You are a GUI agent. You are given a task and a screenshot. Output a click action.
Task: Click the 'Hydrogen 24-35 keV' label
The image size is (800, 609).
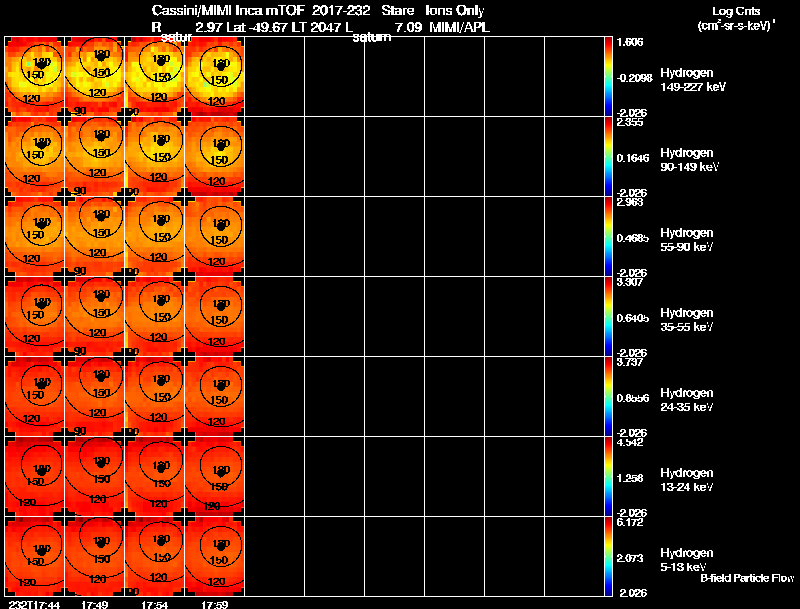[687, 400]
